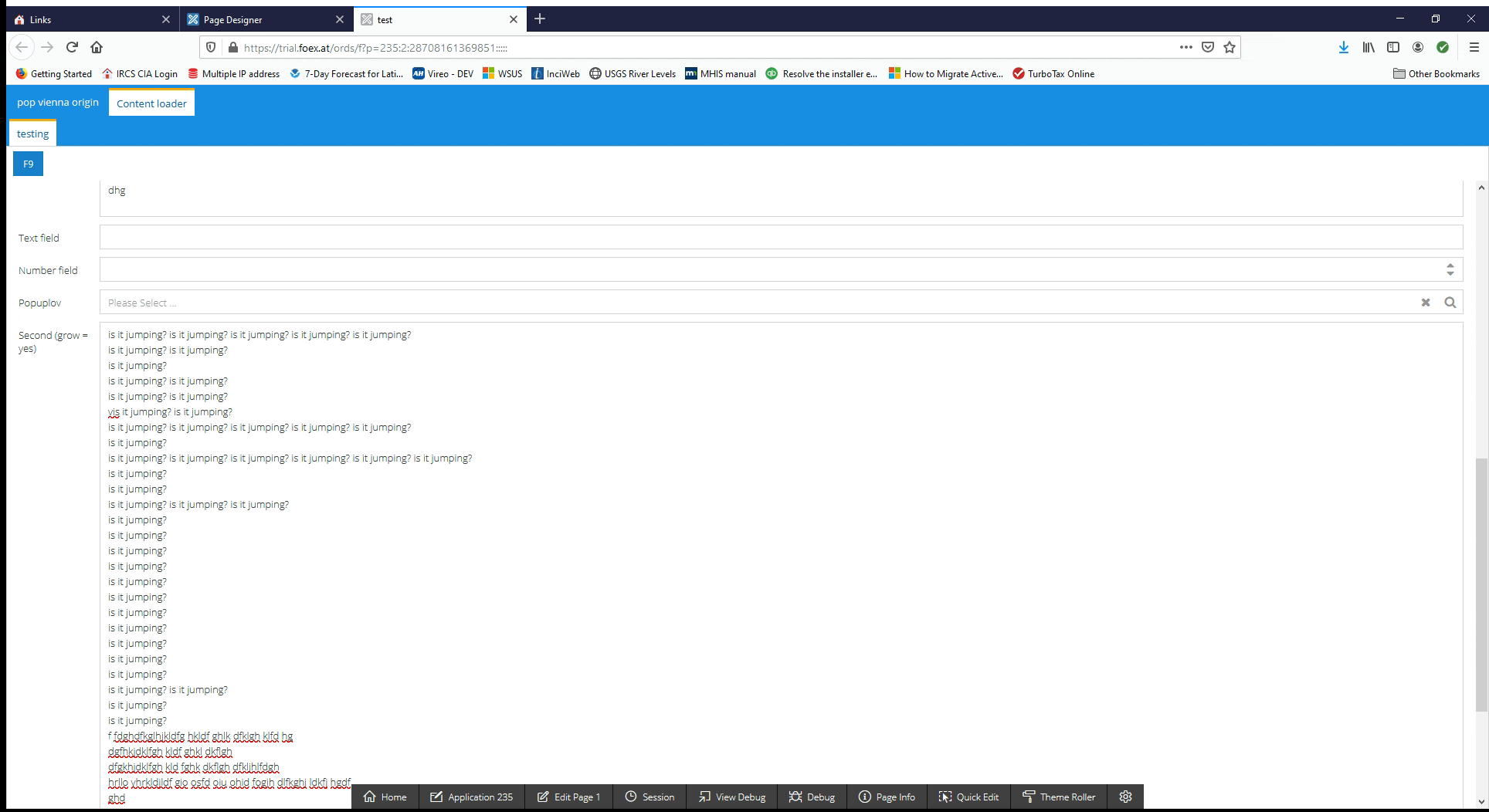Go to the browser home page
The width and height of the screenshot is (1489, 812).
[x=97, y=47]
